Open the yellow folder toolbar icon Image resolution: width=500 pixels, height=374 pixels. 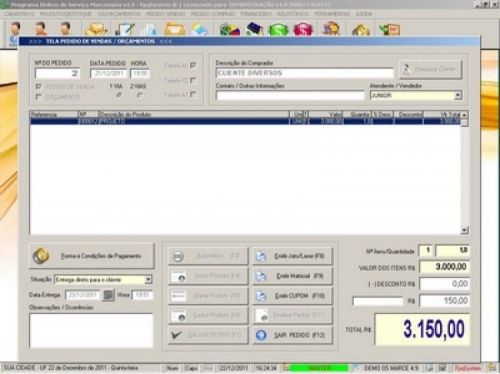(x=175, y=29)
